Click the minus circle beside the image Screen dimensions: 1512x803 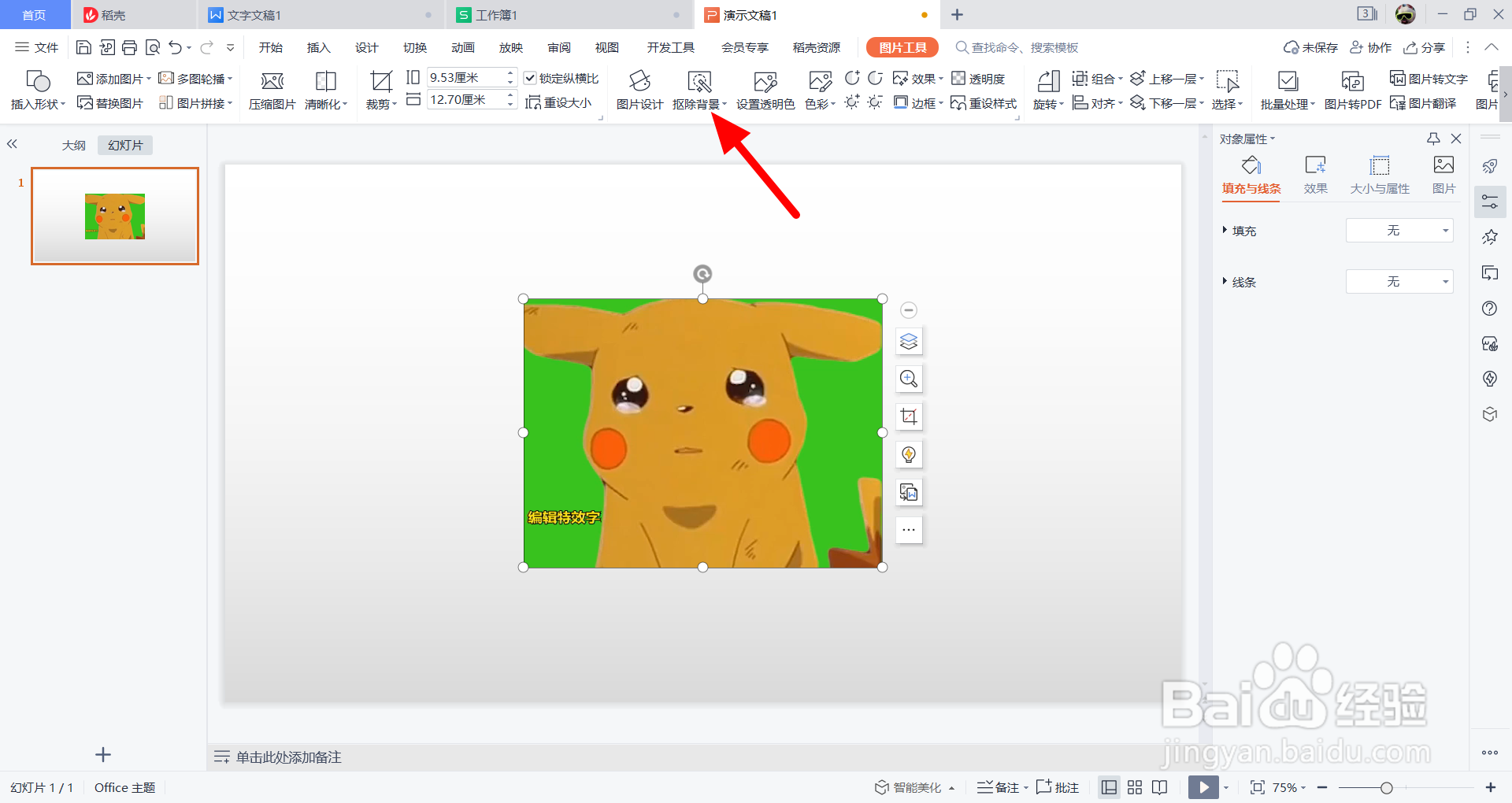coord(909,310)
